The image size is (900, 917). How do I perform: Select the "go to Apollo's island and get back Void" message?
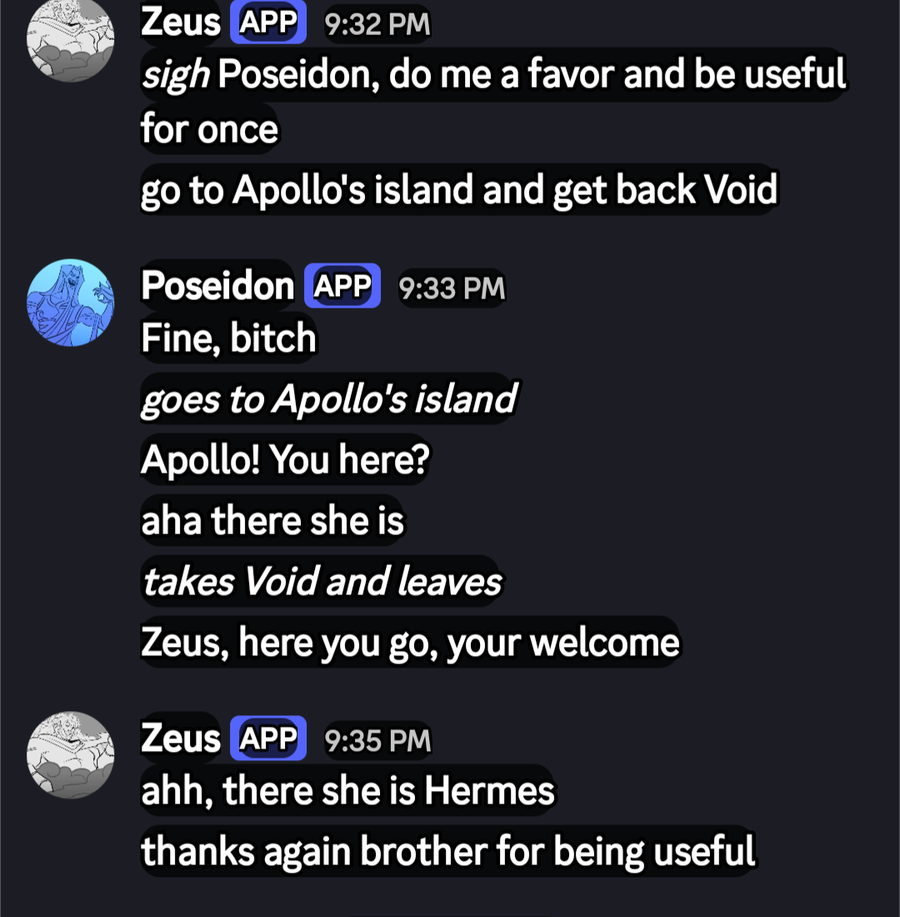459,190
